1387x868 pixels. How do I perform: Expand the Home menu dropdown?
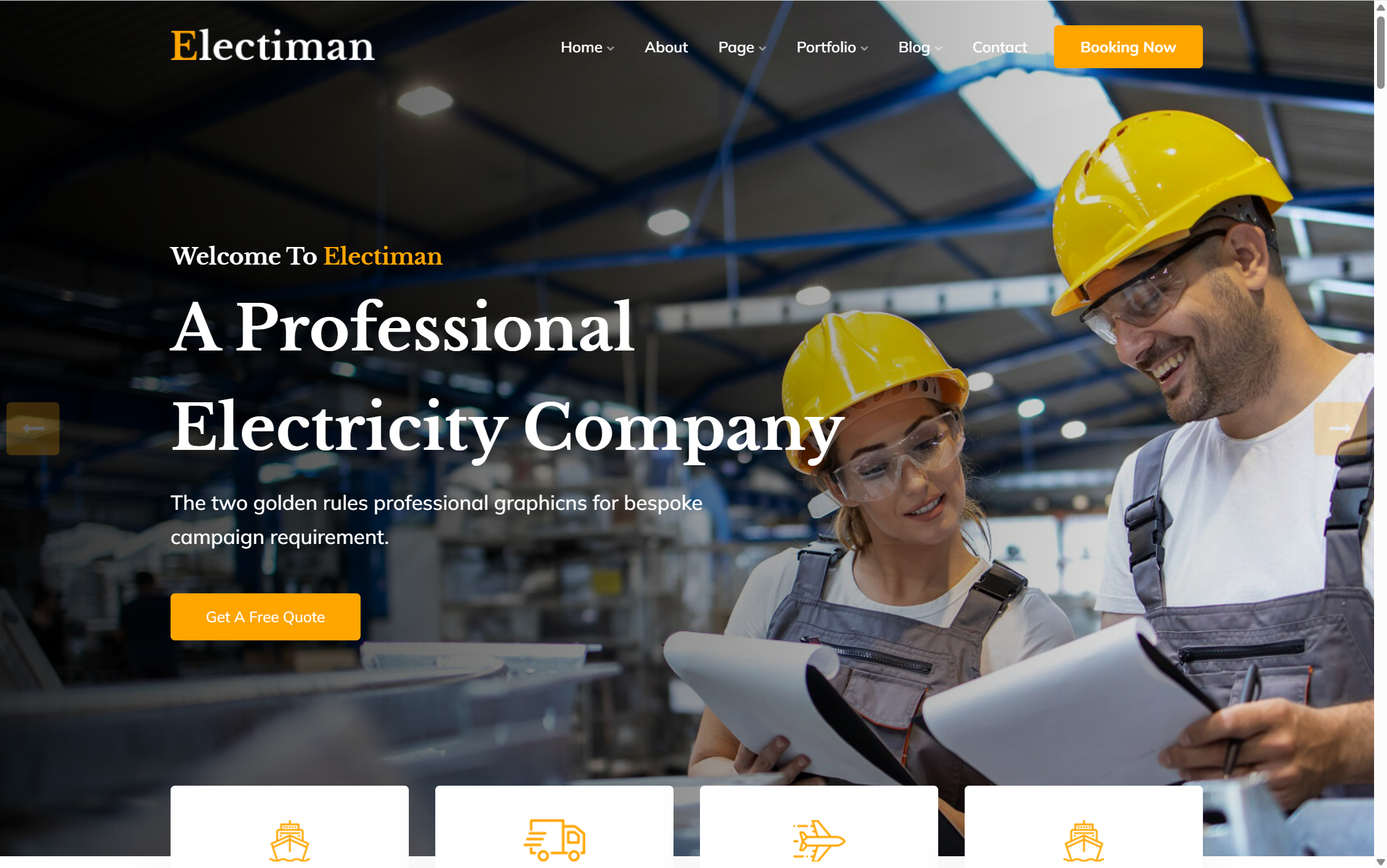(587, 47)
